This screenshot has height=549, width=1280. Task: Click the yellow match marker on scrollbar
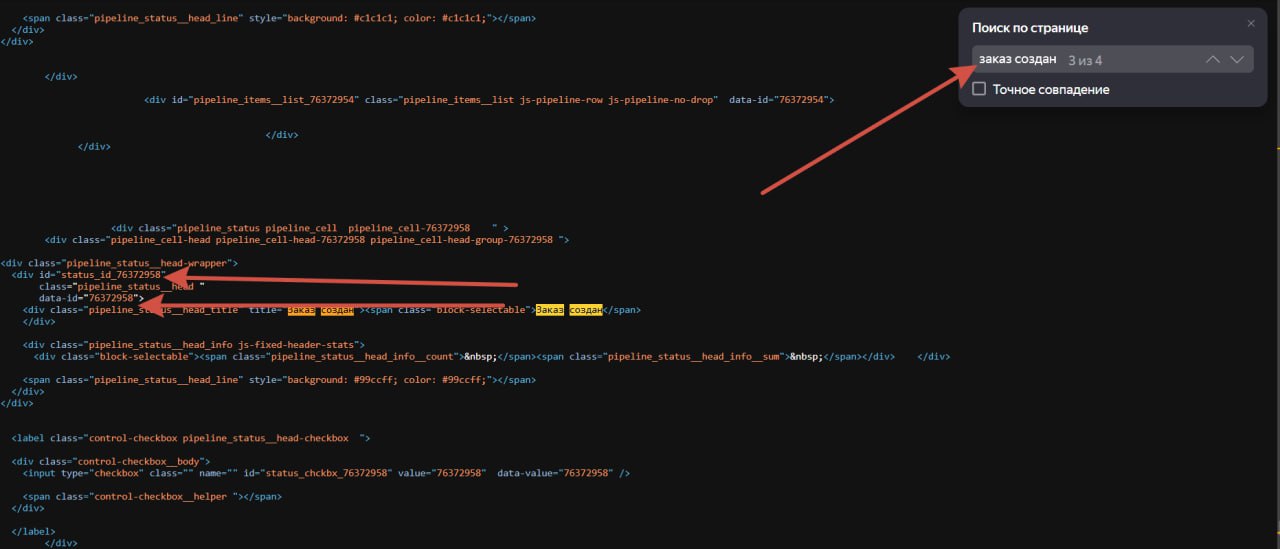(1277, 150)
